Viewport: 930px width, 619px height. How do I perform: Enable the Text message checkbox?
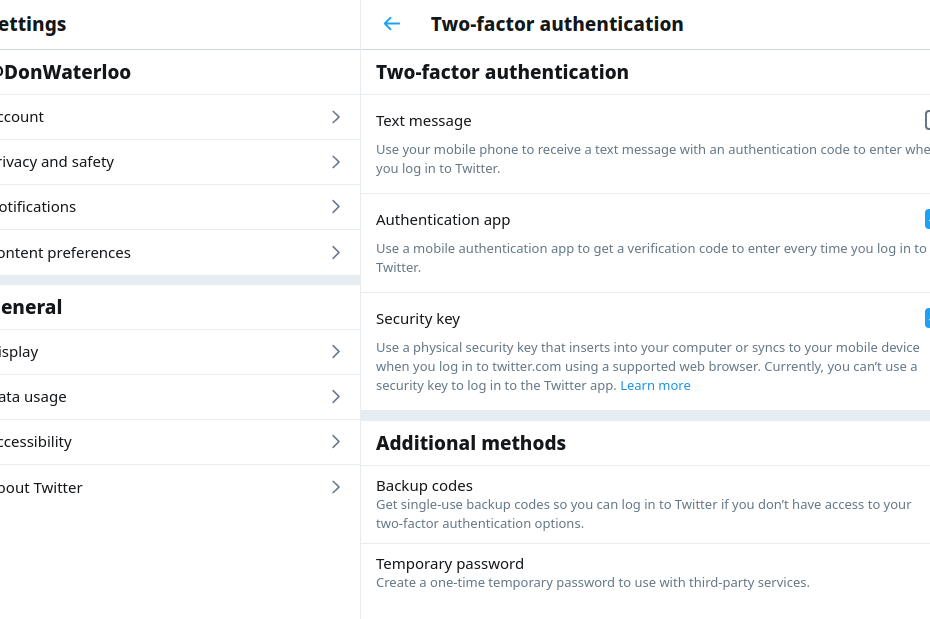[x=926, y=121]
